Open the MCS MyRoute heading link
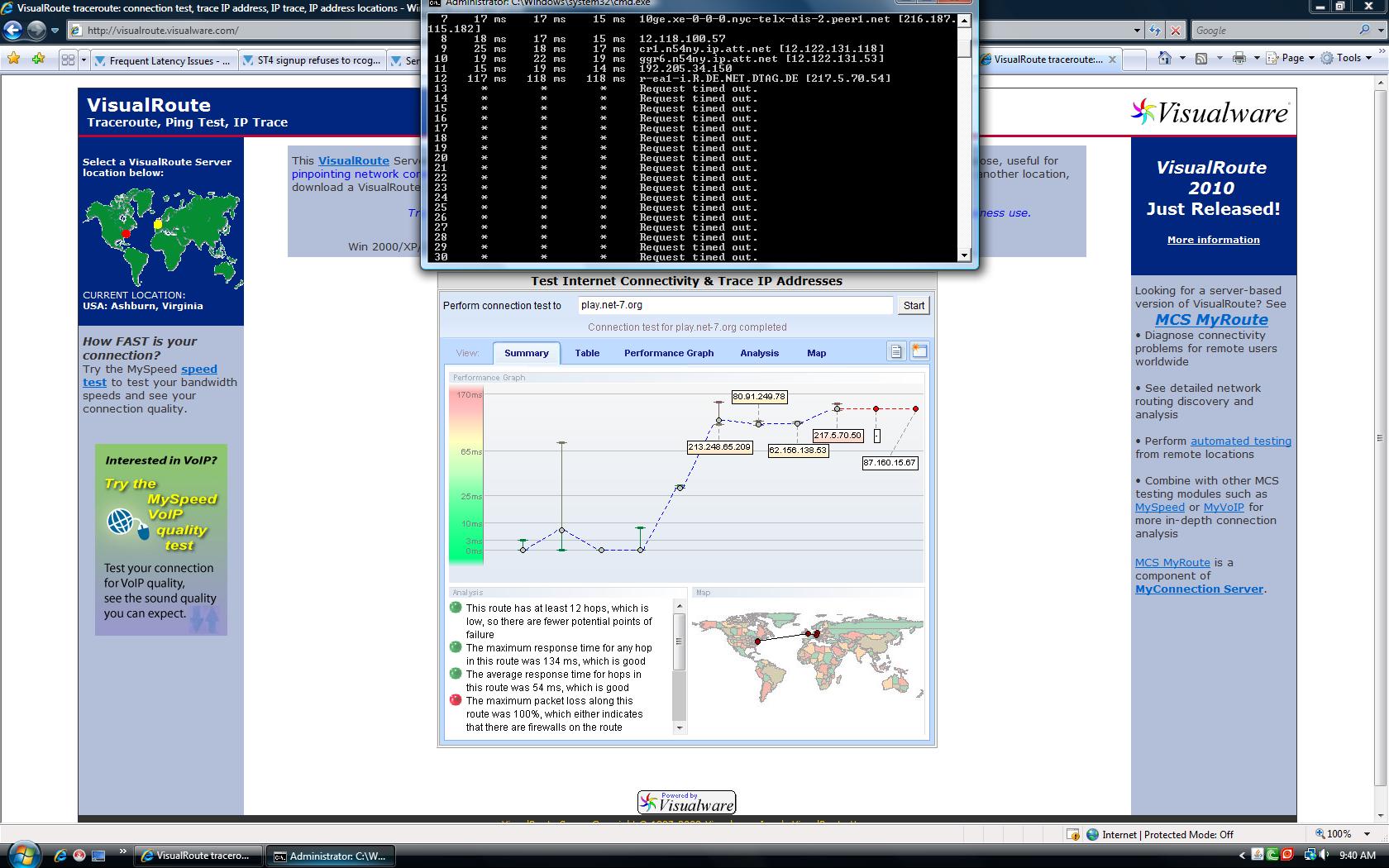The width and height of the screenshot is (1389, 868). coord(1211,319)
